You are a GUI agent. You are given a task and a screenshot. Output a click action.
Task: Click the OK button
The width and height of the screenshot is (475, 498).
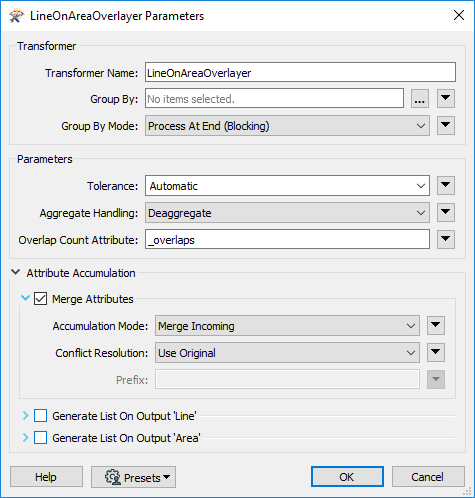click(x=347, y=477)
